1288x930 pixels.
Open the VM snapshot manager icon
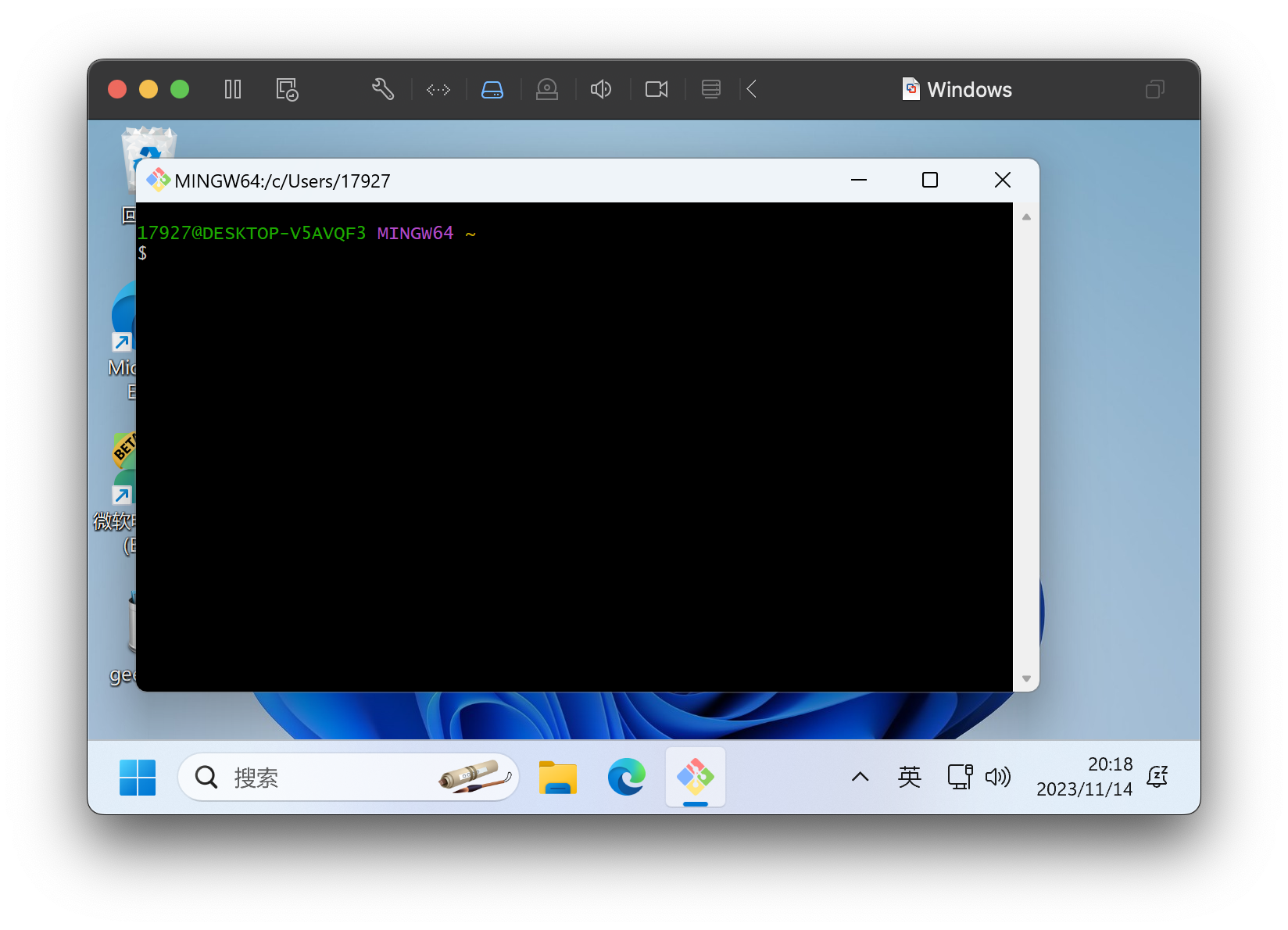pos(287,89)
